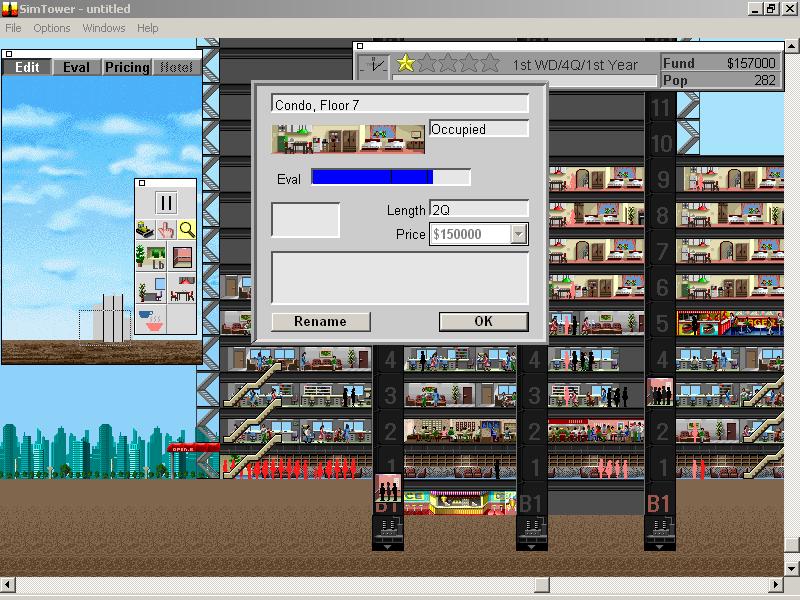Click the map window's system box
Viewport: 800px width, 600px height.
[9, 54]
